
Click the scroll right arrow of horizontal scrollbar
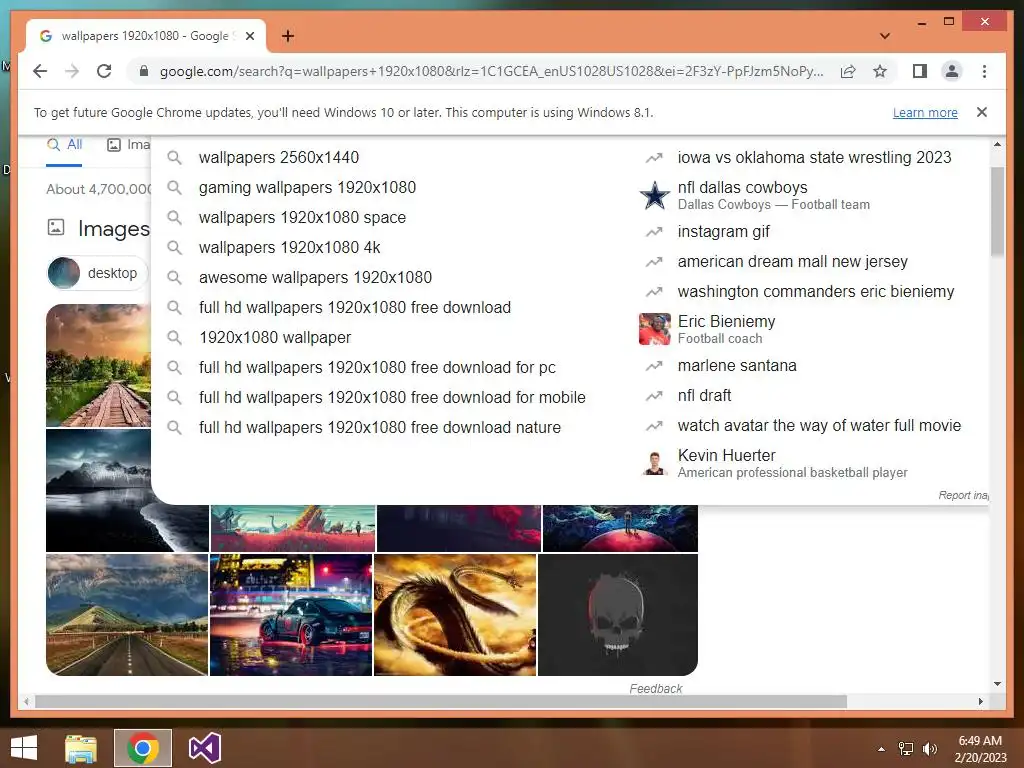click(980, 701)
